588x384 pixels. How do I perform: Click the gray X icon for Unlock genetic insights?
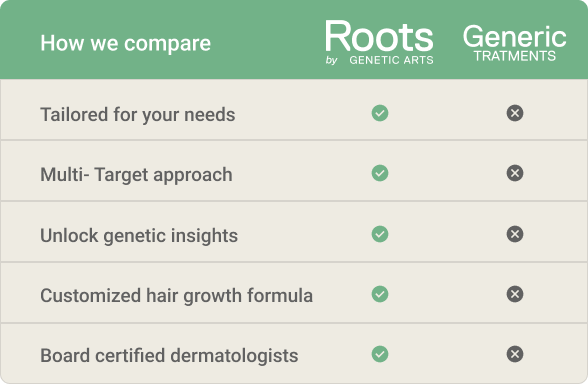pyautogui.click(x=515, y=234)
